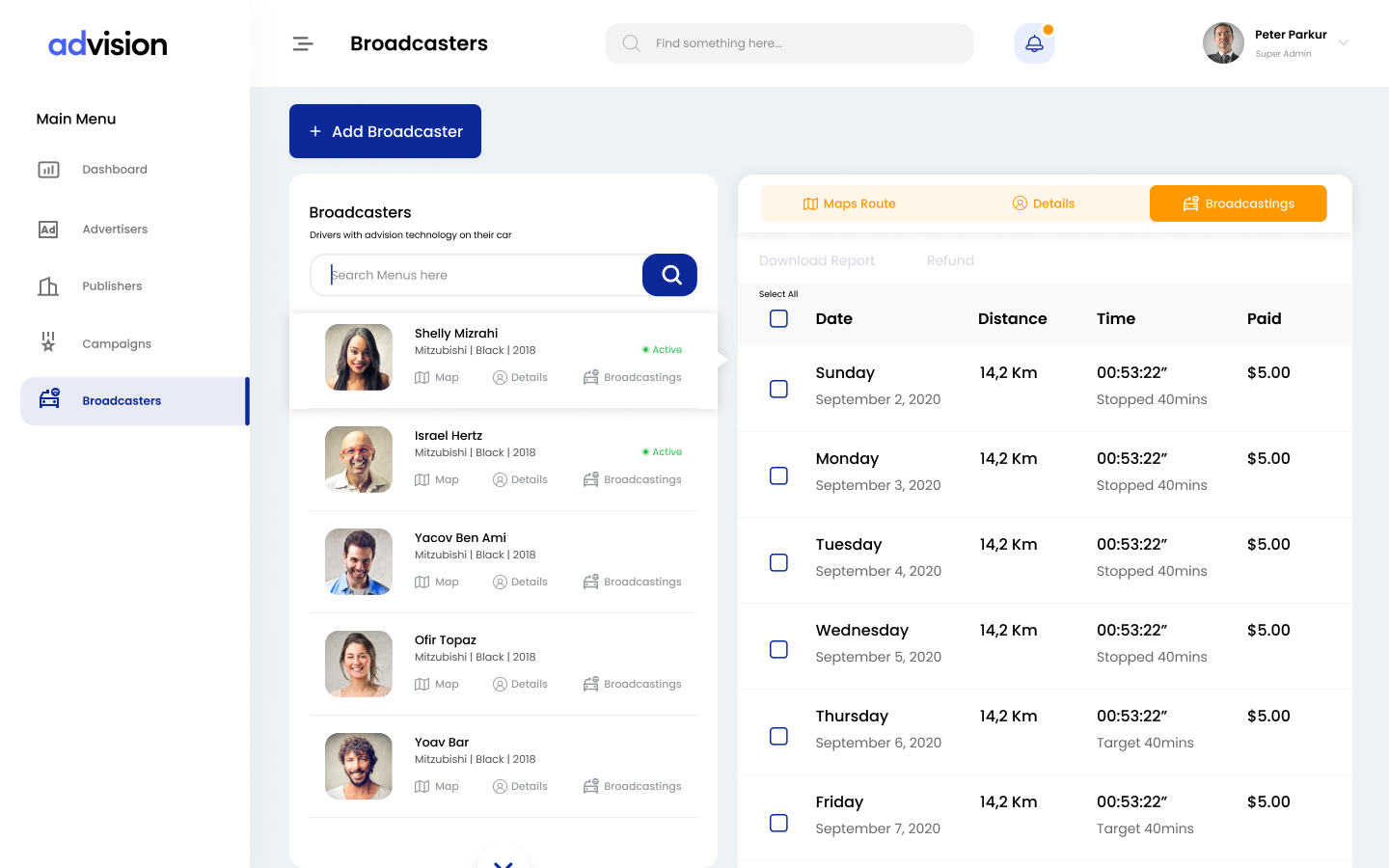
Task: Open the hamburger menu next to Broadcasters title
Action: pos(302,42)
